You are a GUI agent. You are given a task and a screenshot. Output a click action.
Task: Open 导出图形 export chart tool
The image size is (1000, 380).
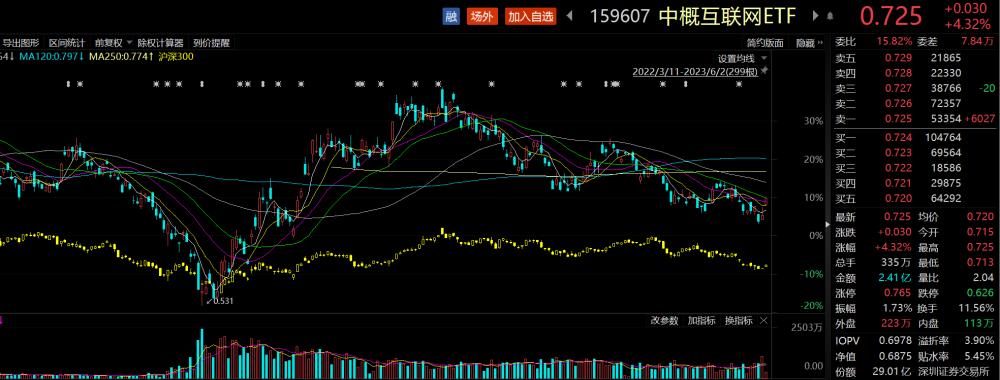point(21,43)
